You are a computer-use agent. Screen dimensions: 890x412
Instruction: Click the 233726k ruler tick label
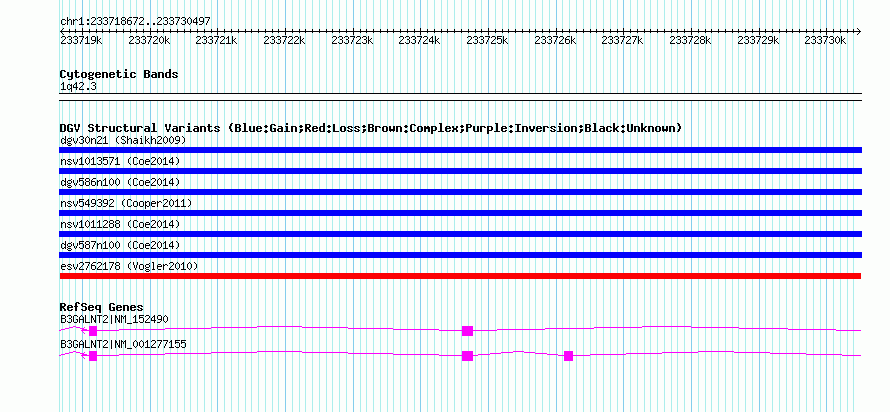point(555,40)
